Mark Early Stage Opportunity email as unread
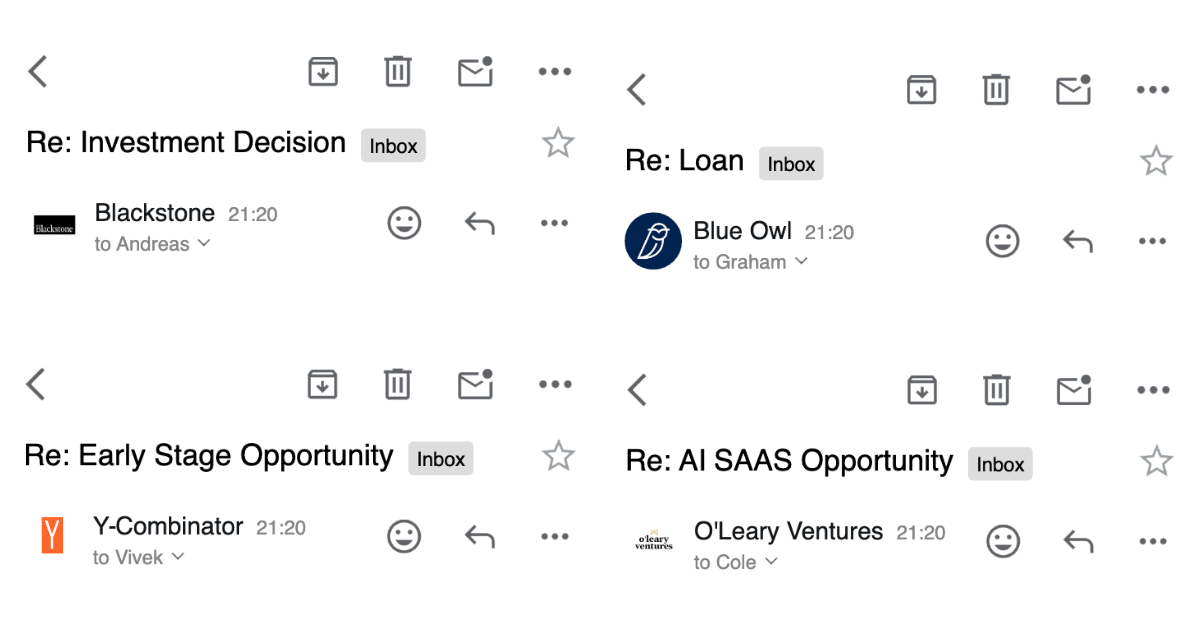Viewport: 1200px width, 630px height. 475,384
